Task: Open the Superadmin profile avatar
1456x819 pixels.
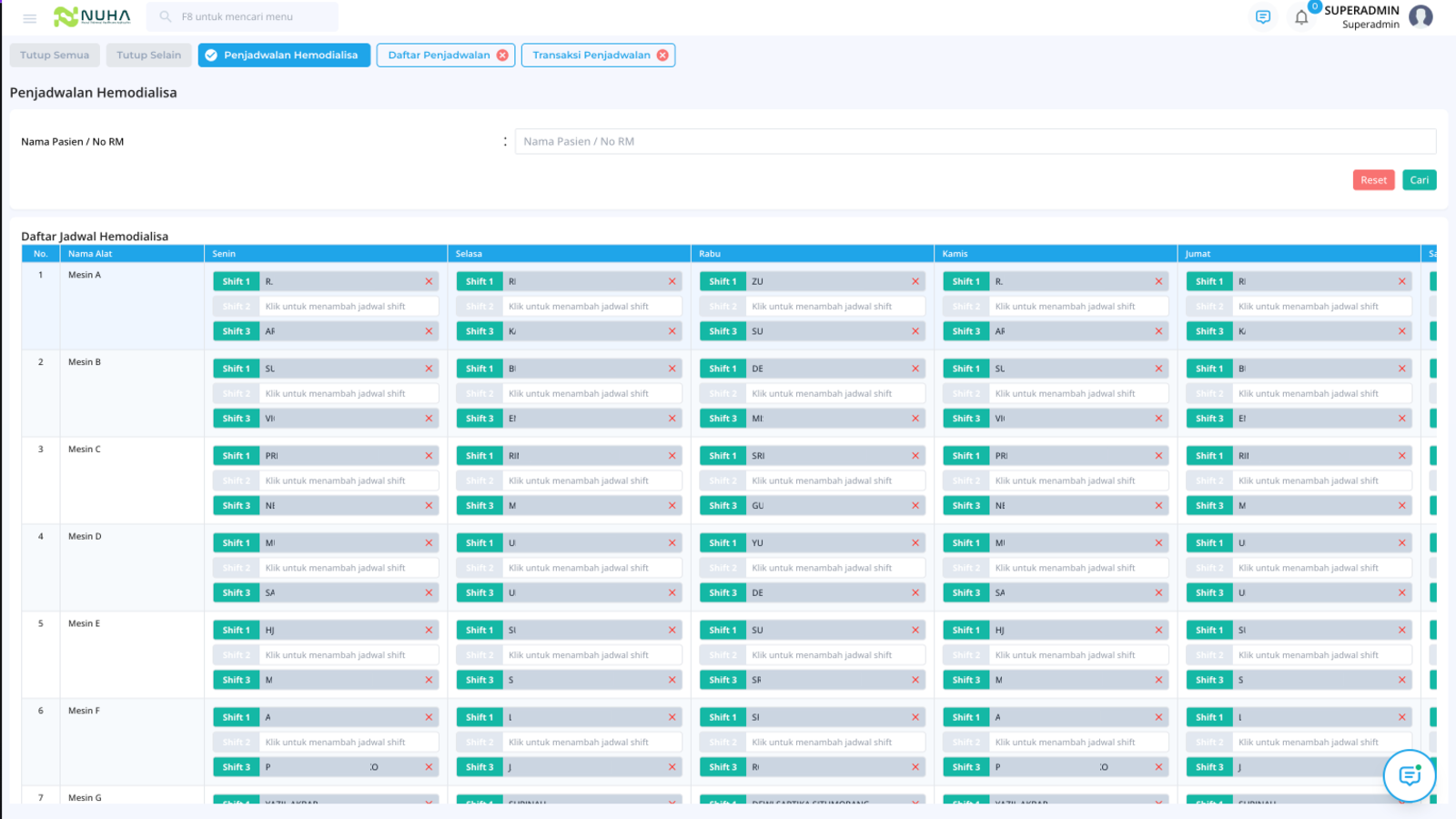Action: (1421, 16)
